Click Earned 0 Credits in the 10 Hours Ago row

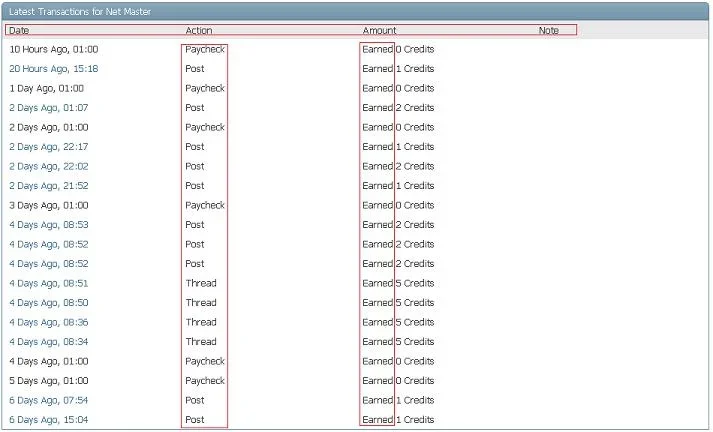point(398,49)
